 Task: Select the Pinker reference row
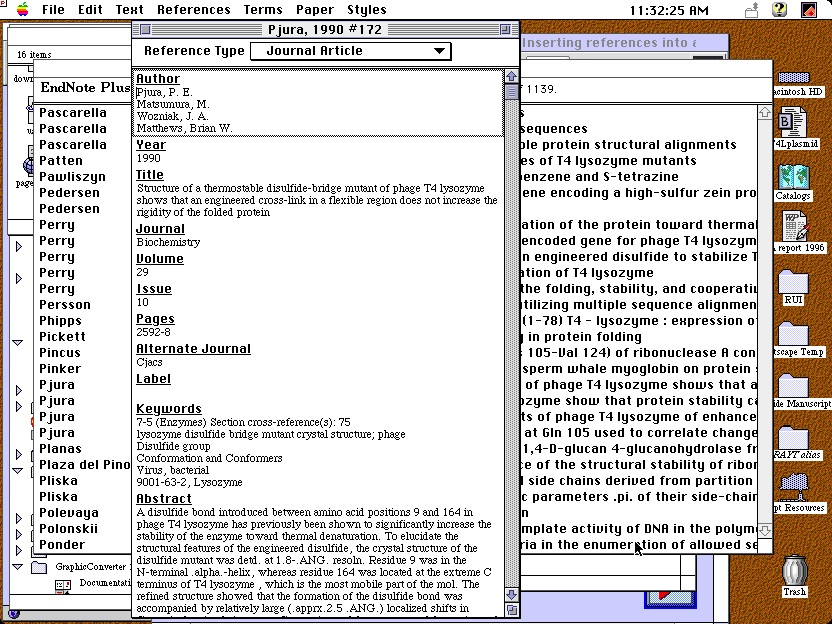pyautogui.click(x=60, y=369)
